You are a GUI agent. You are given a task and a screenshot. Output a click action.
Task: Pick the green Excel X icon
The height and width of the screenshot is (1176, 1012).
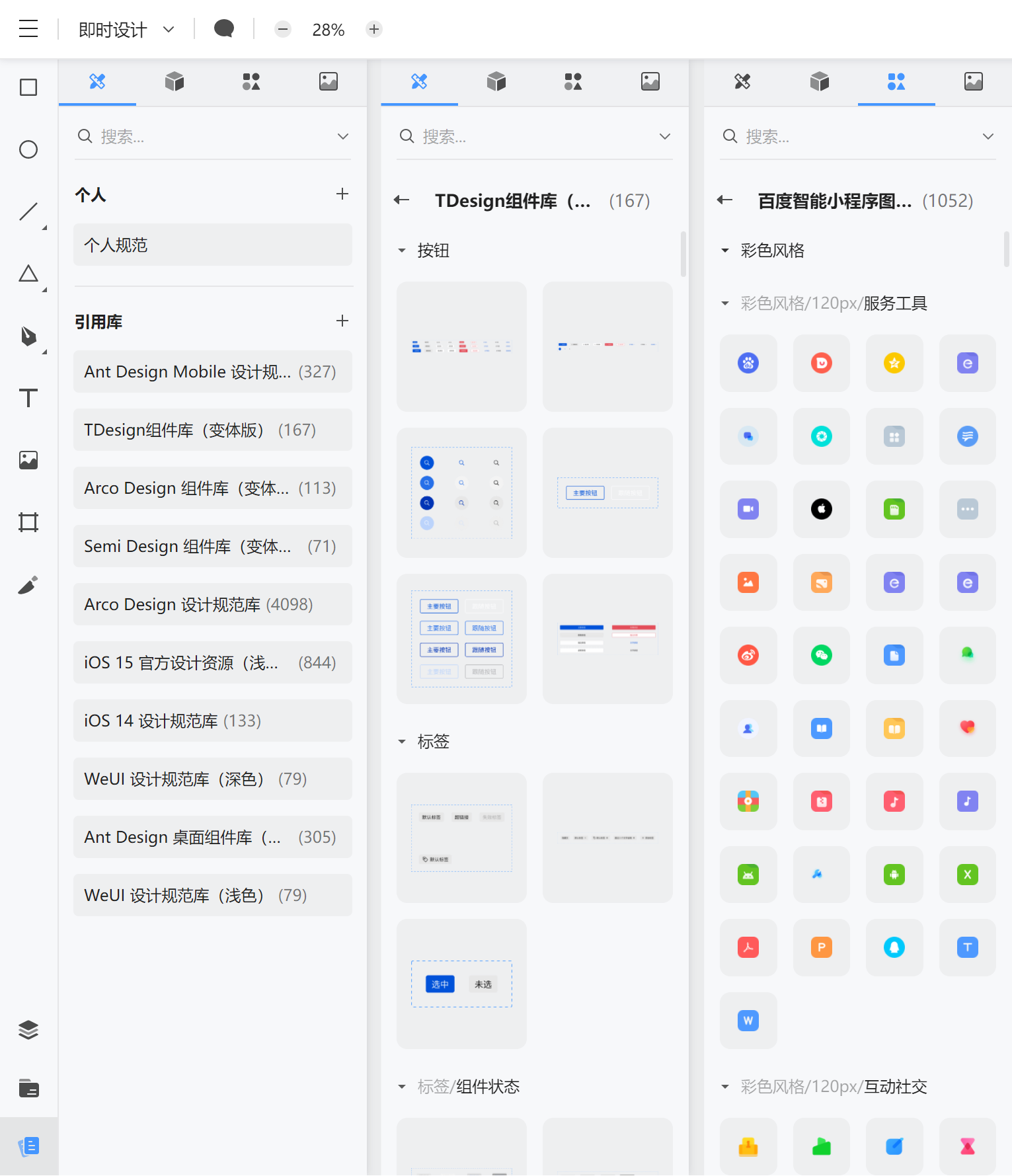968,875
